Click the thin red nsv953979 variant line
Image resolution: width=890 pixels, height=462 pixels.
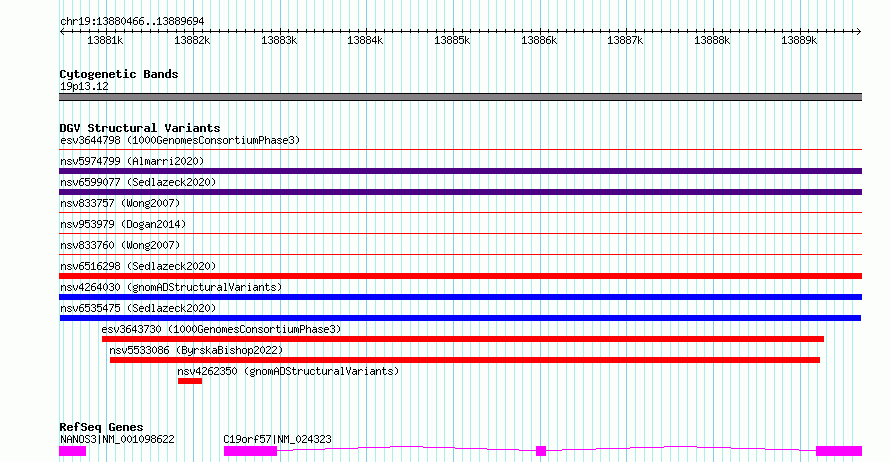point(460,234)
